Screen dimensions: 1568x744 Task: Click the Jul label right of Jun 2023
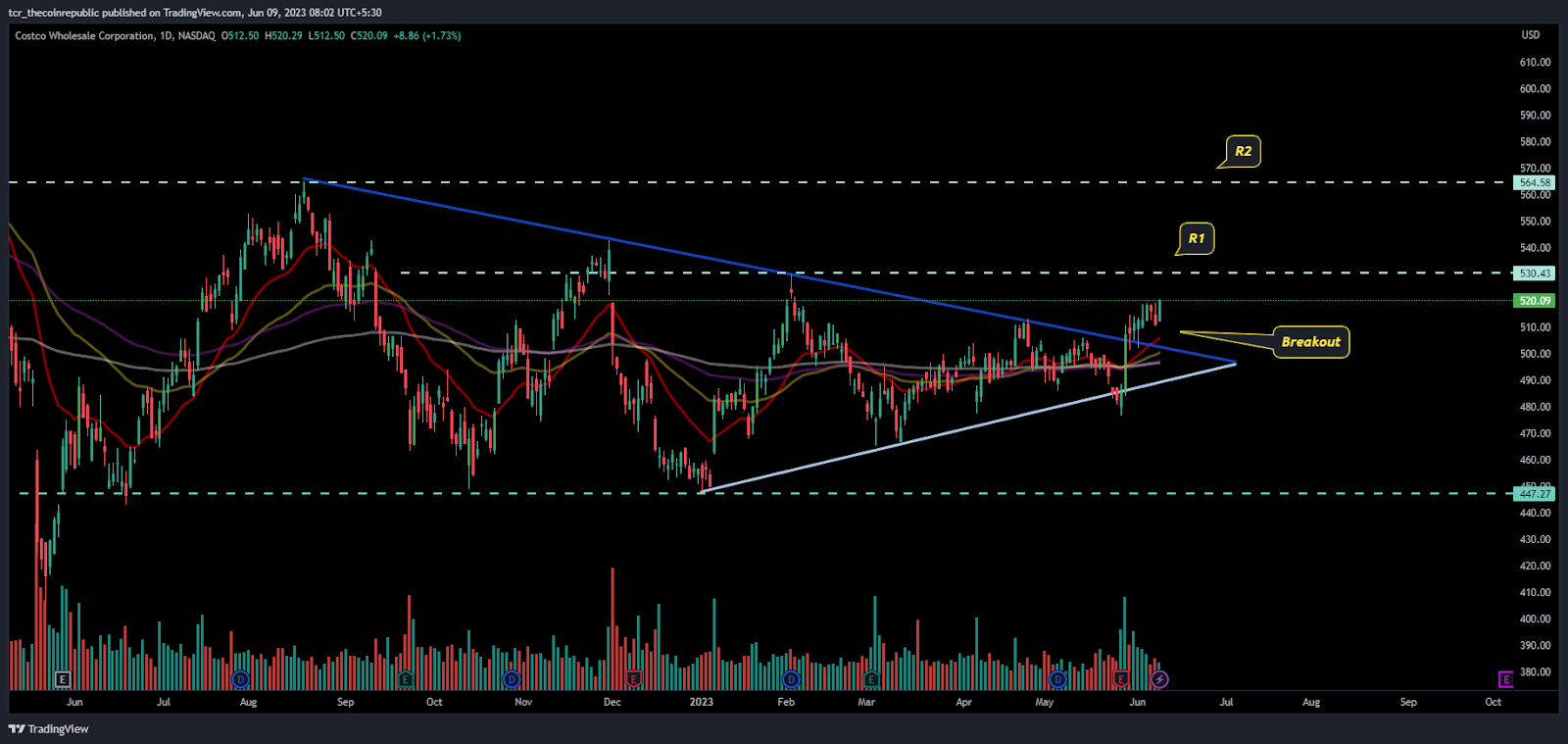coord(1226,702)
